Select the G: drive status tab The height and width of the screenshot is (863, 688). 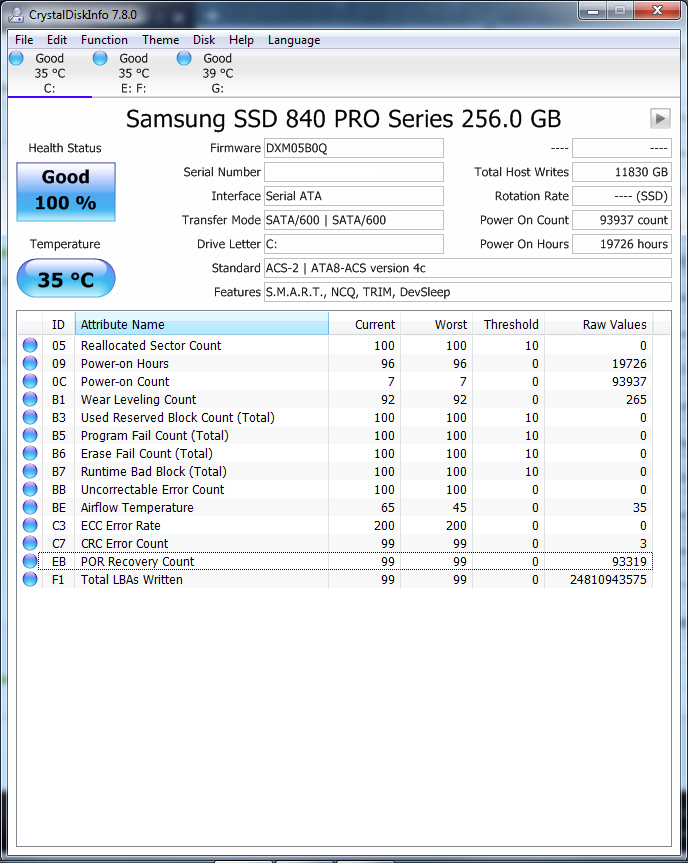218,73
